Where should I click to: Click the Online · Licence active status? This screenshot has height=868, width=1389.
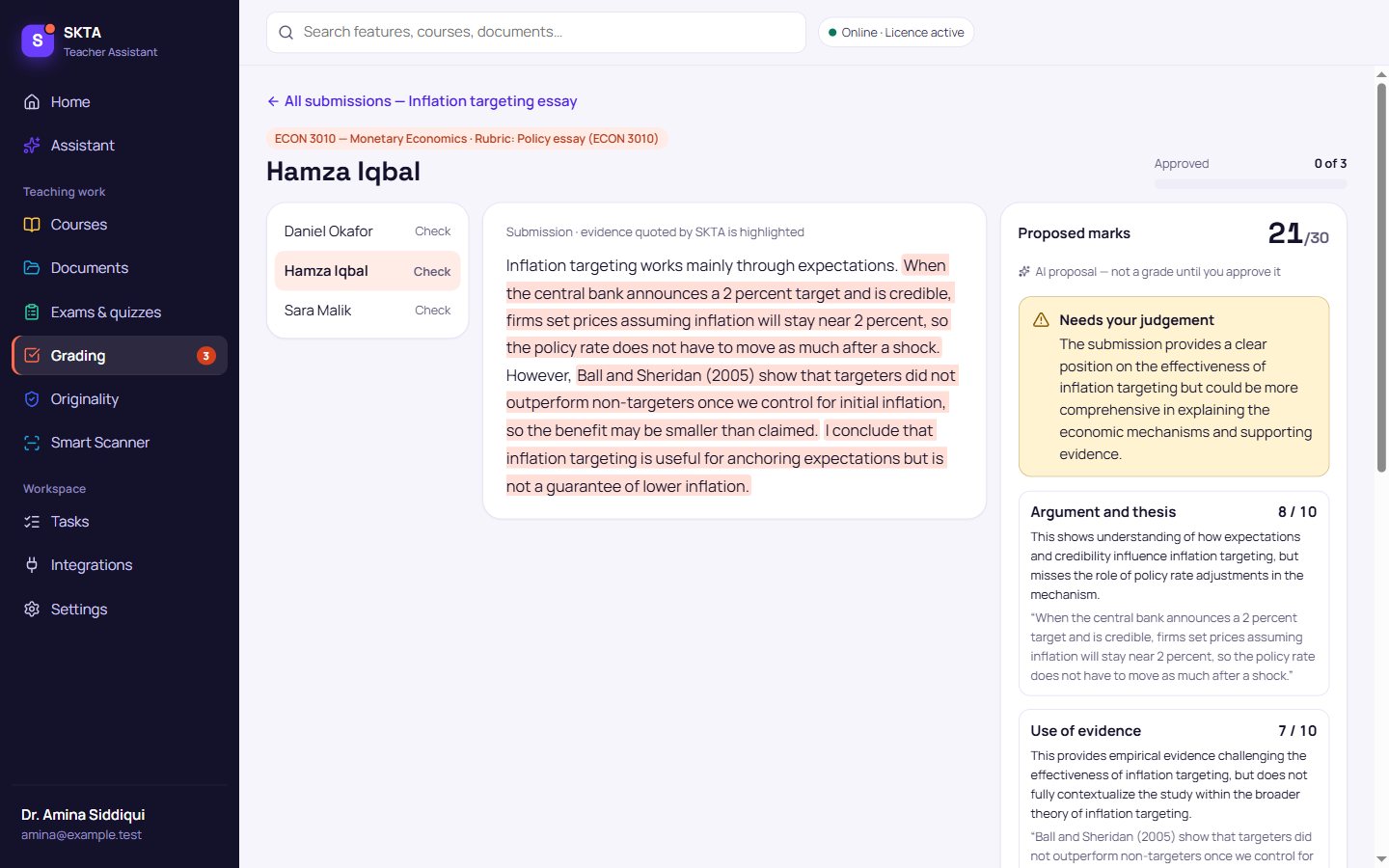pyautogui.click(x=896, y=33)
